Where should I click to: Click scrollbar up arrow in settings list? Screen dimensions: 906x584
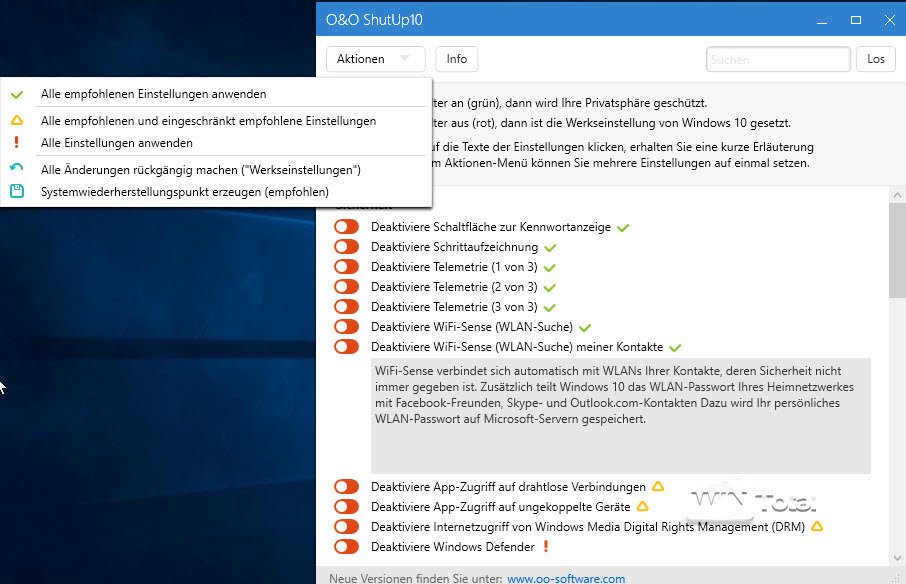tap(897, 195)
